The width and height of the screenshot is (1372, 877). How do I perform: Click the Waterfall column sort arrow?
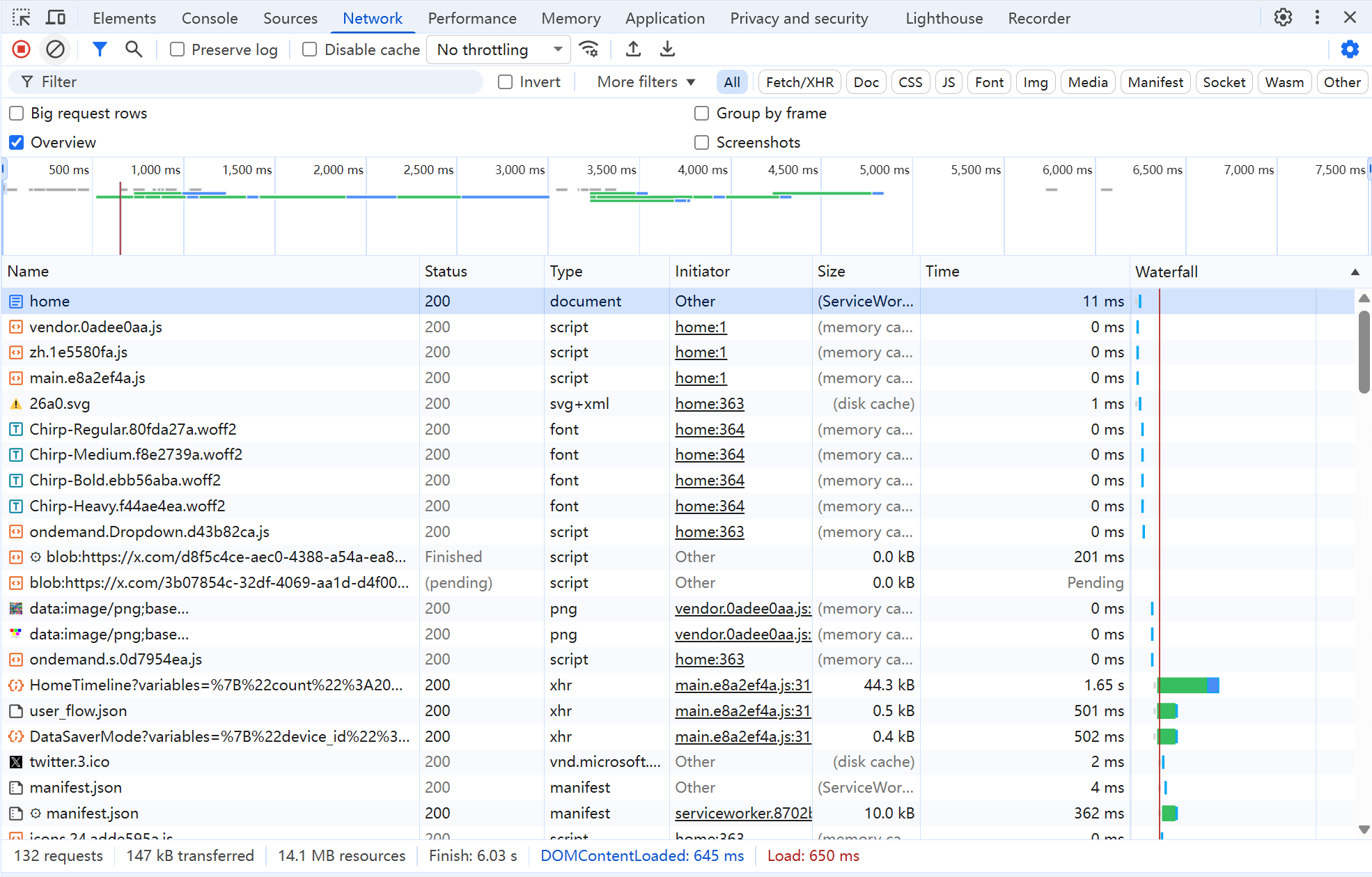(x=1355, y=272)
